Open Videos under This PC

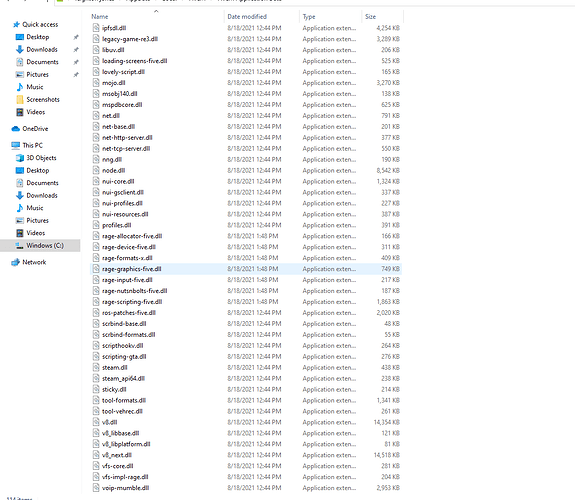click(36, 233)
